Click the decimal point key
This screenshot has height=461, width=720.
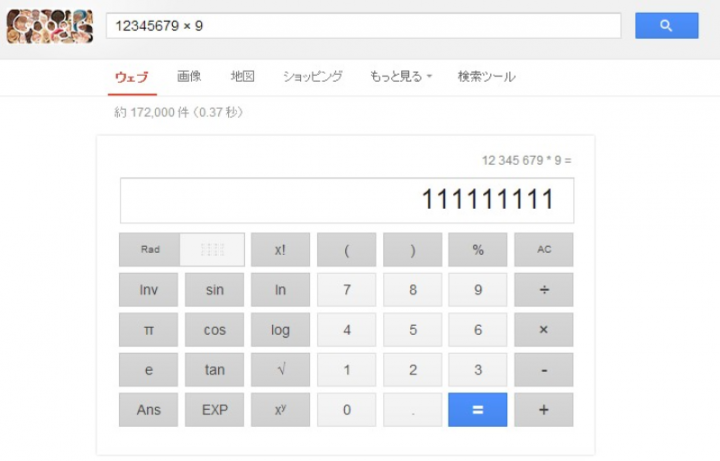(x=413, y=410)
